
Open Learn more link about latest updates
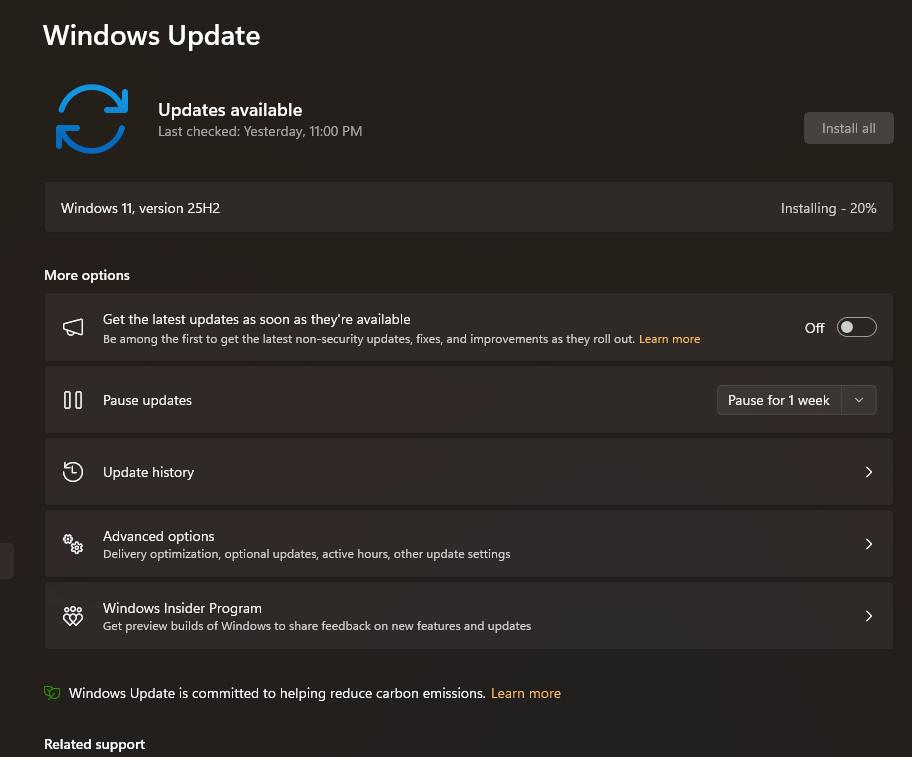[669, 339]
